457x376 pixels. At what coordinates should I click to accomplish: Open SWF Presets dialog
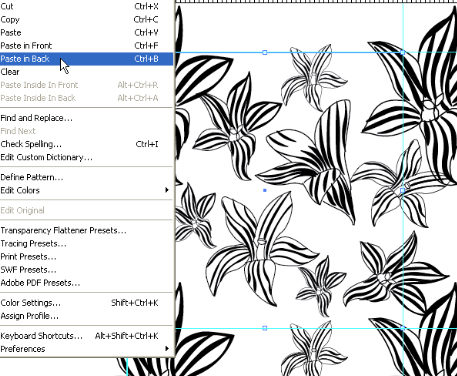[x=86, y=270]
